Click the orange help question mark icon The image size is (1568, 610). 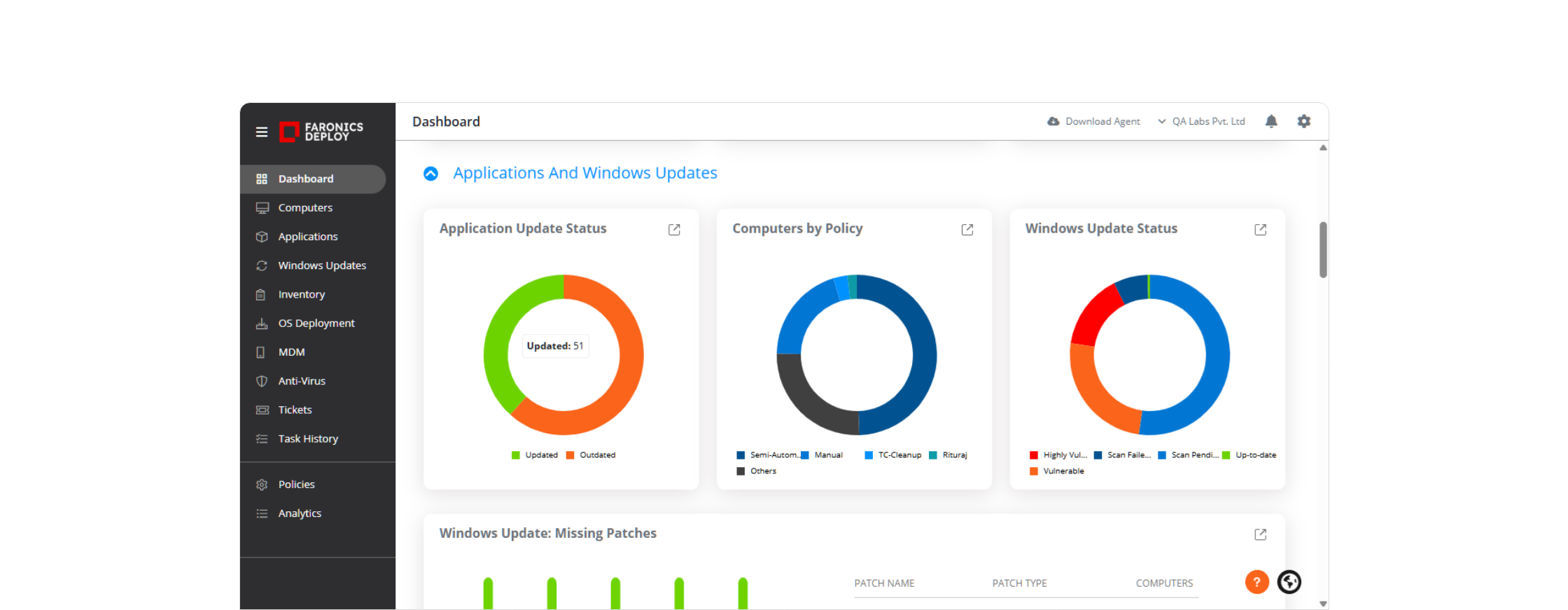[1256, 582]
